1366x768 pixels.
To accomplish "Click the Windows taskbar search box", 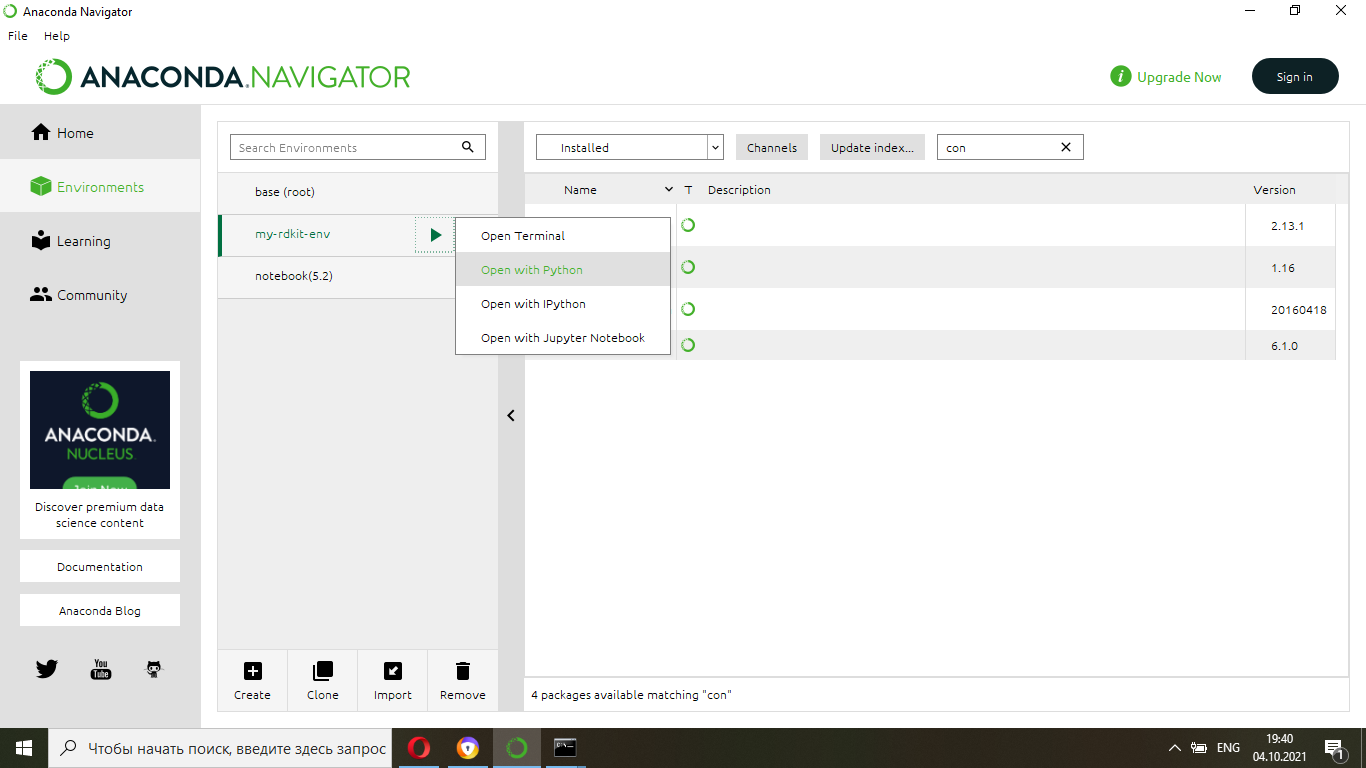I will tap(218, 748).
